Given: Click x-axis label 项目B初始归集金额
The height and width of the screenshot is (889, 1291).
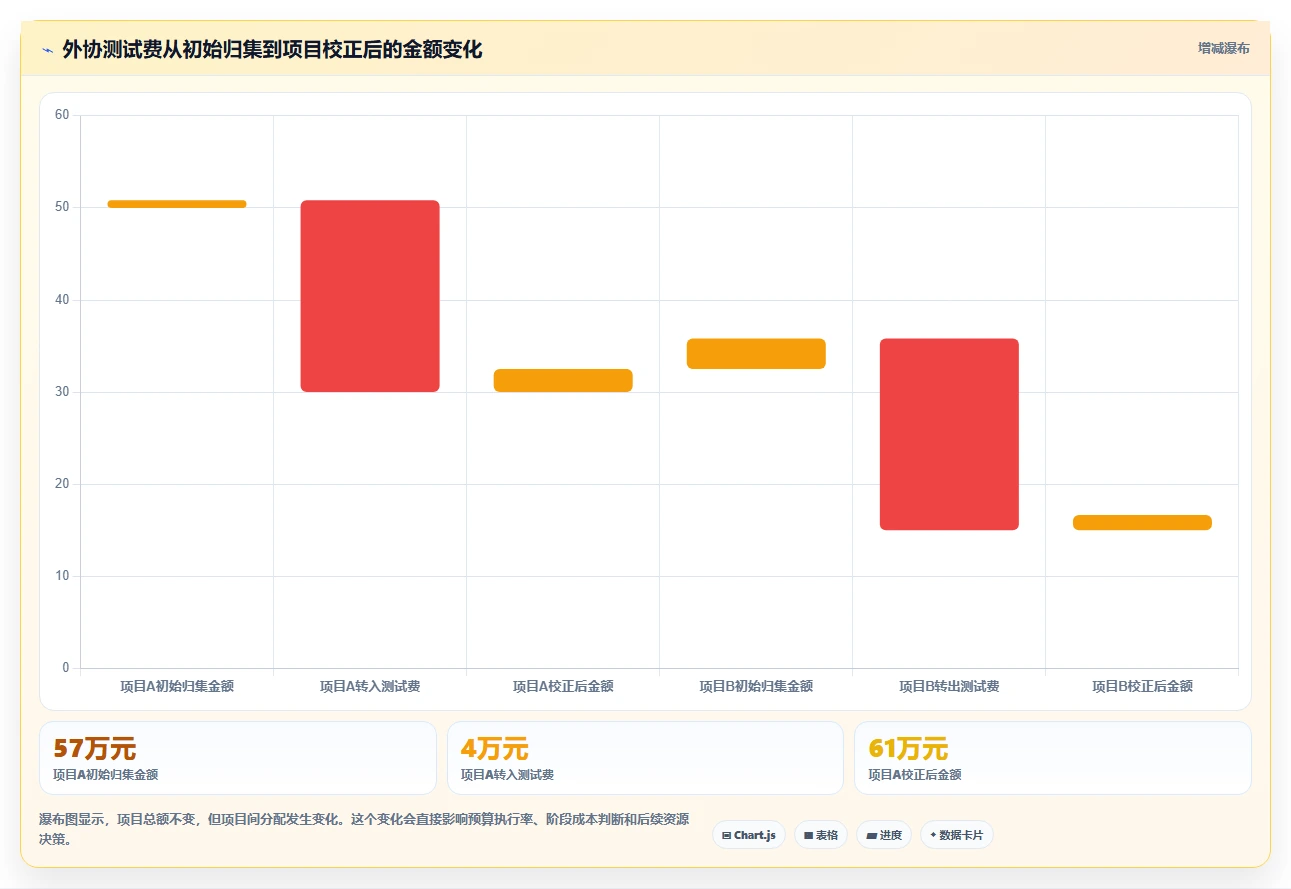Looking at the screenshot, I should click(x=756, y=686).
